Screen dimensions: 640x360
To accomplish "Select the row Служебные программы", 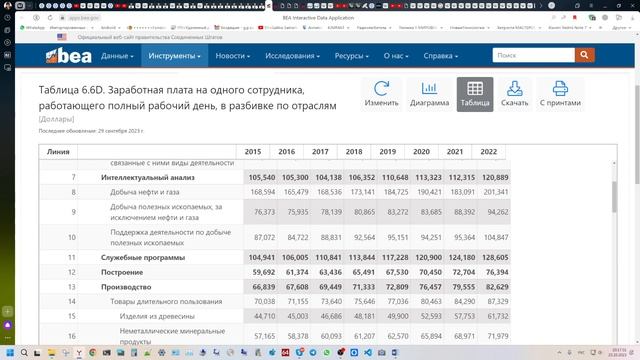I will coord(275,258).
